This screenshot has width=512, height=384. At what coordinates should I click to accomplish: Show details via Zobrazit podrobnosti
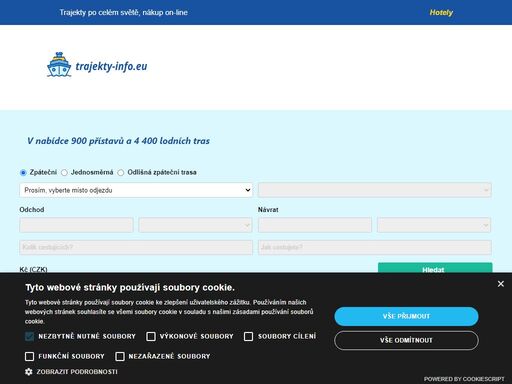click(x=77, y=372)
